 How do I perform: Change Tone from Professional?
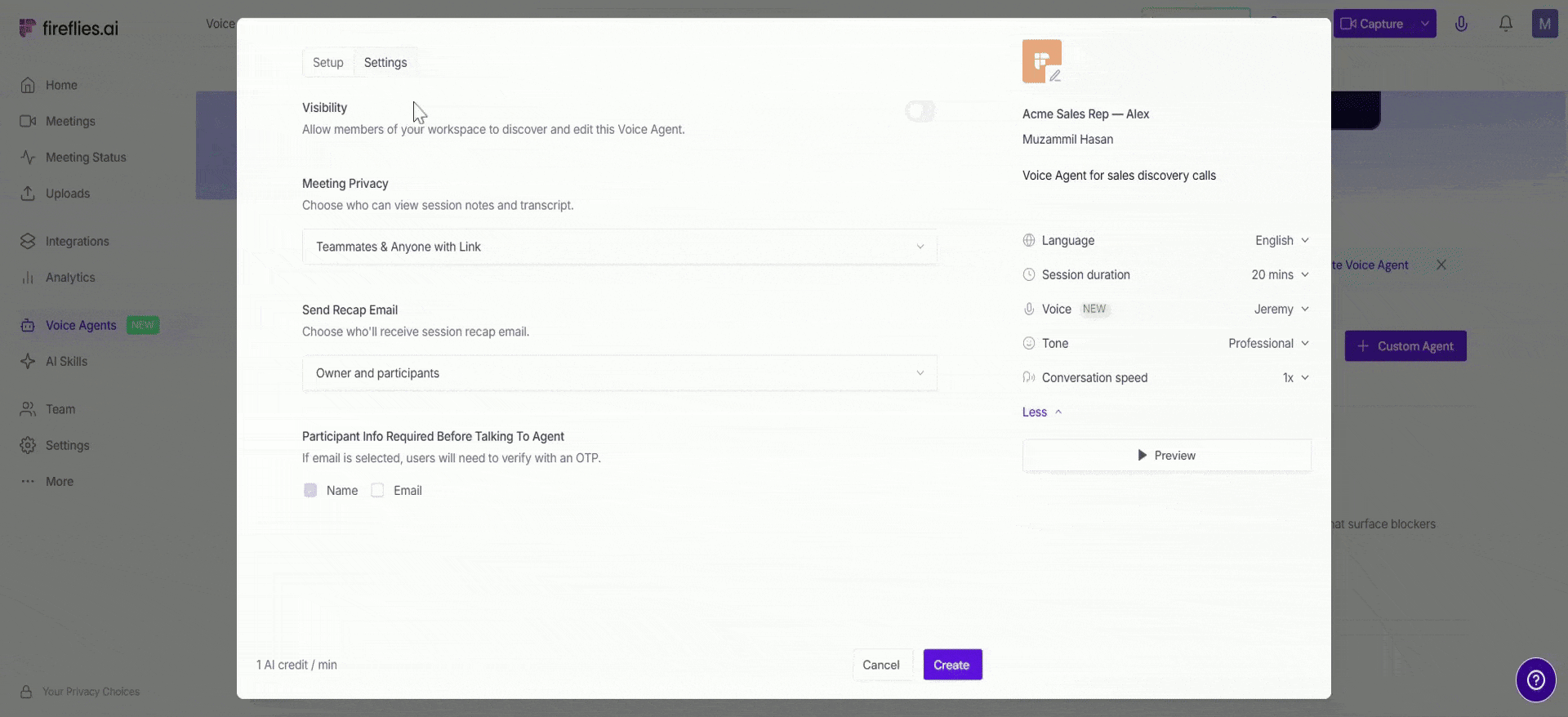point(1269,343)
